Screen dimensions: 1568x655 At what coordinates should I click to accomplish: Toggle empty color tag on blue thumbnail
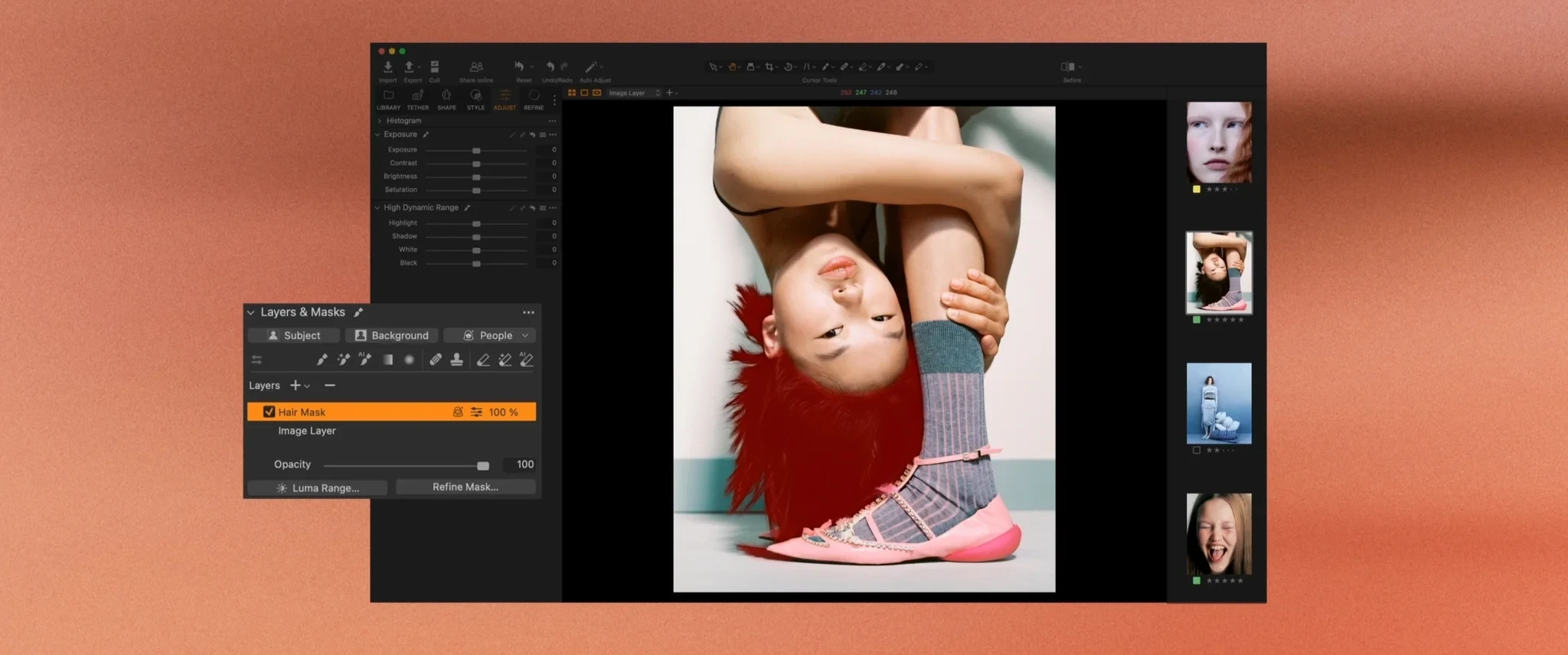(x=1197, y=450)
